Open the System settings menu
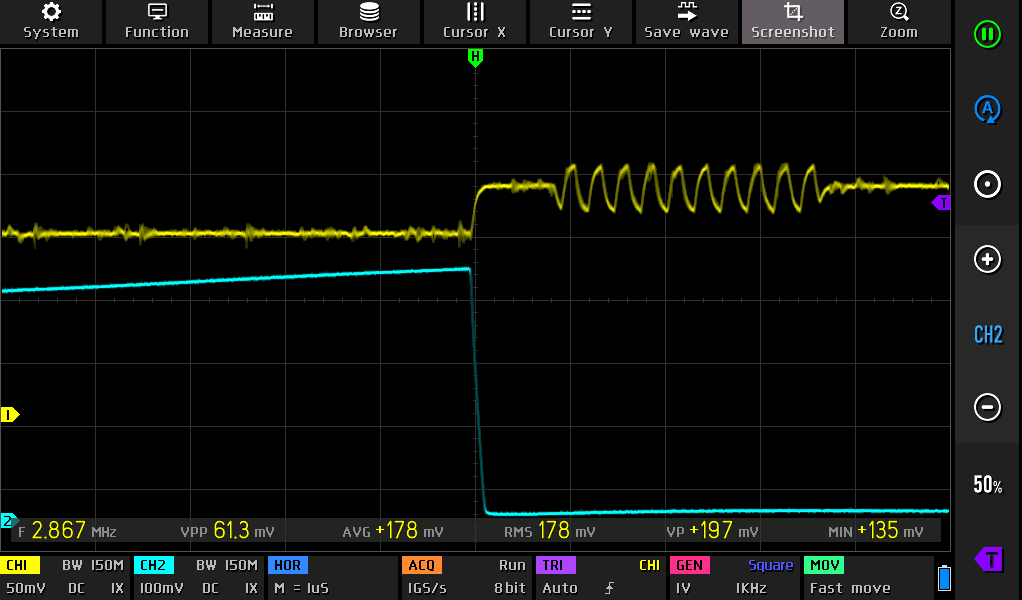 click(x=51, y=21)
